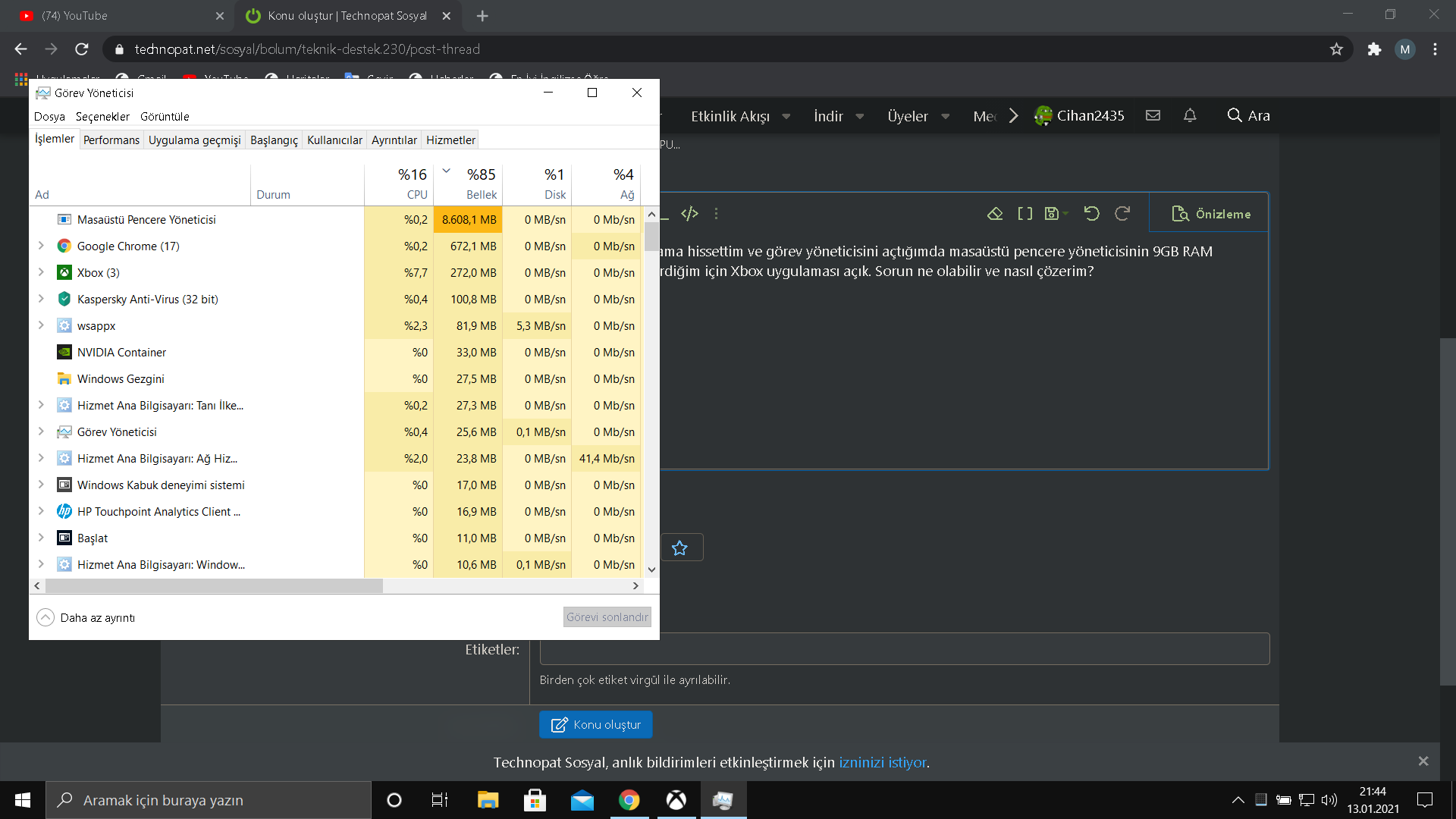Click the Konu oluştur submit button
Screen dimensions: 1456x819
pos(596,724)
